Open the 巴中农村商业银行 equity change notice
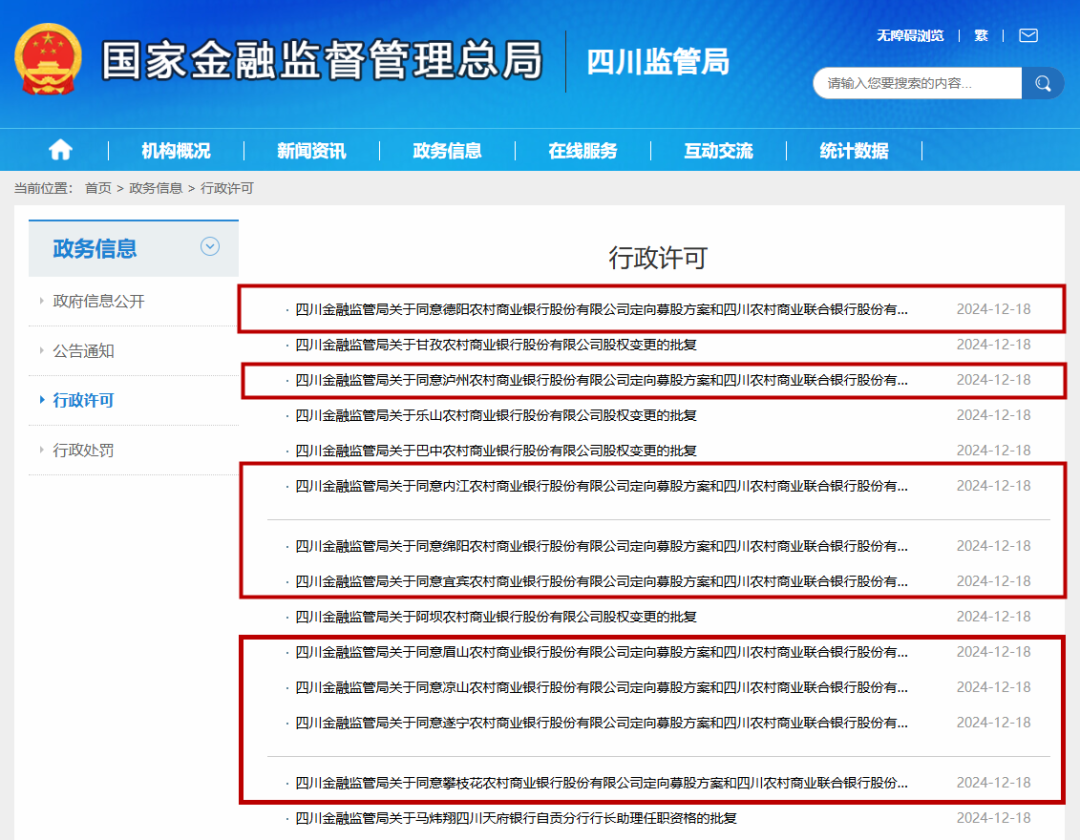This screenshot has height=840, width=1080. pos(496,450)
